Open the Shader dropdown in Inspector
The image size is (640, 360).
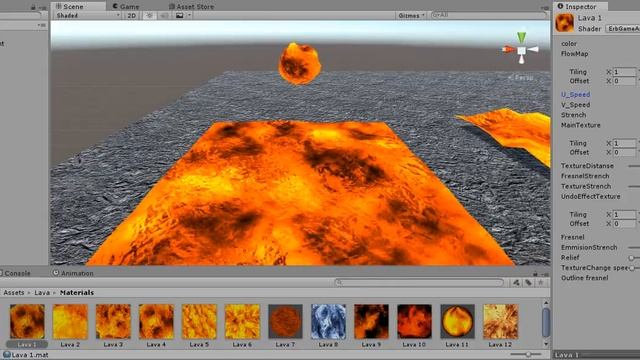[622, 29]
